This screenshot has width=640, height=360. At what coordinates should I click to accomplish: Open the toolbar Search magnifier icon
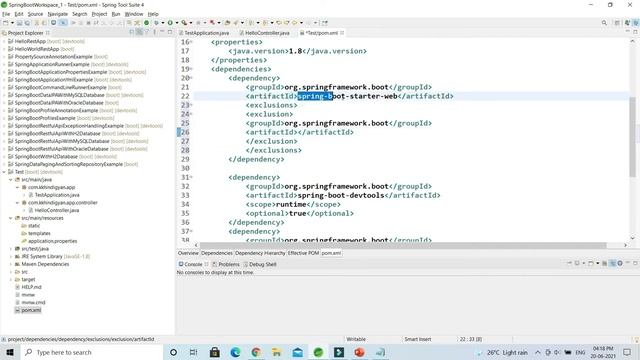(x=604, y=23)
